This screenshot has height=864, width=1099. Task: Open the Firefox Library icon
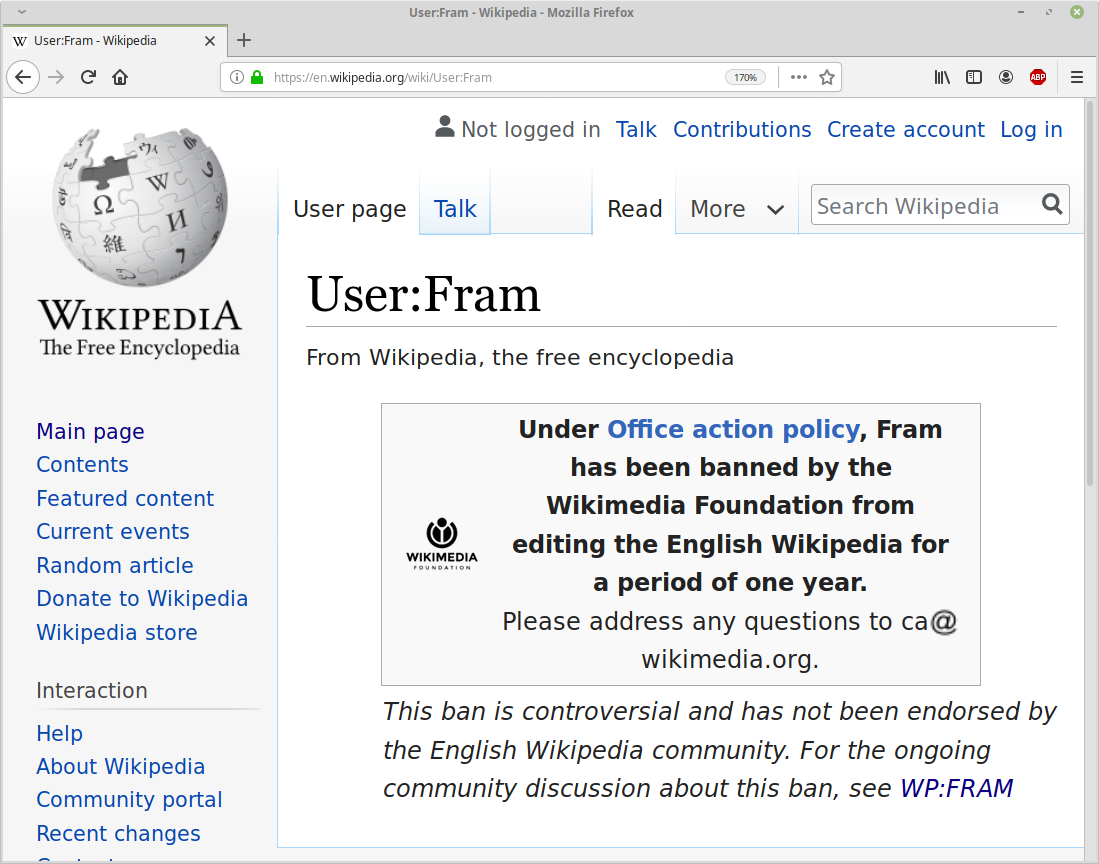tap(942, 77)
